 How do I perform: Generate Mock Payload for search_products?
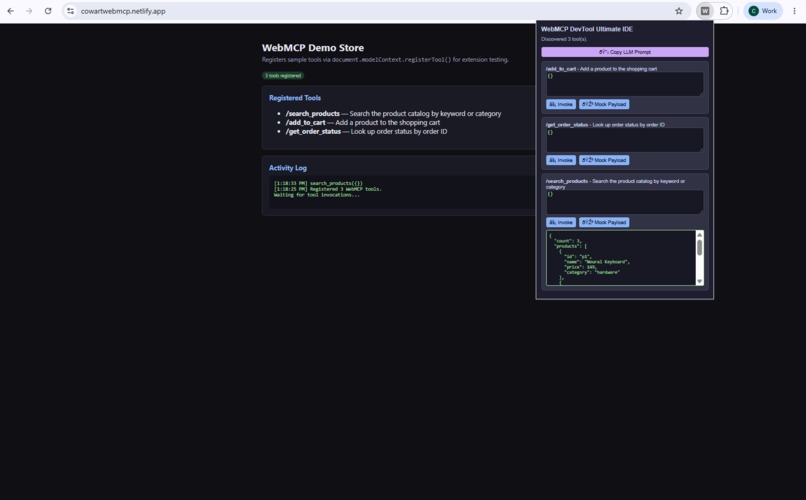(604, 223)
